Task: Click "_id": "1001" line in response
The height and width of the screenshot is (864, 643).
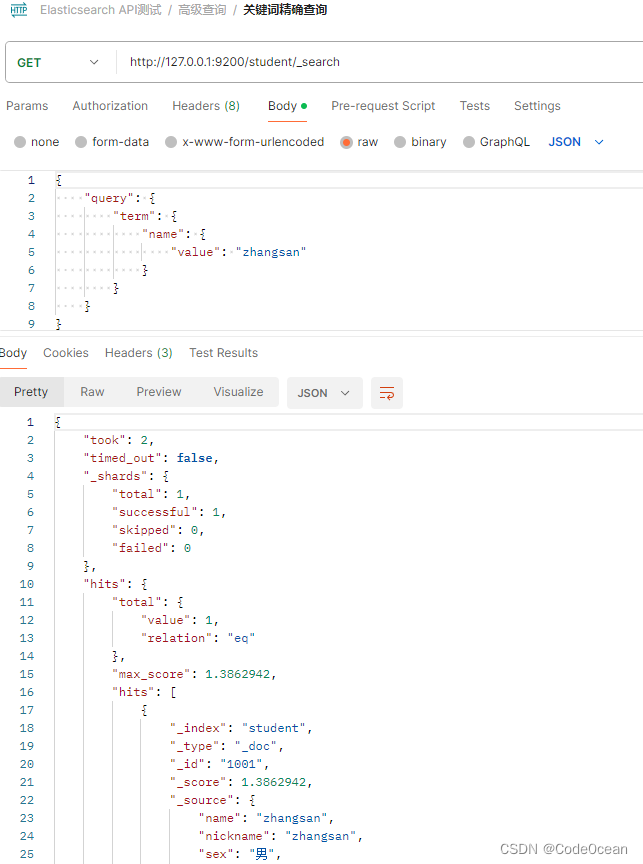Action: [x=220, y=764]
